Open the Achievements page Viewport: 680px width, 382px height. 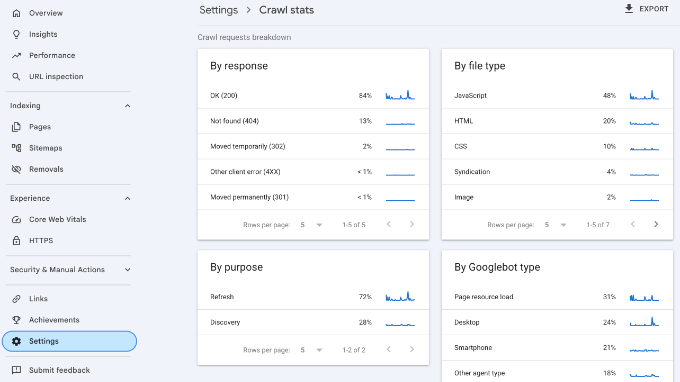click(x=69, y=320)
